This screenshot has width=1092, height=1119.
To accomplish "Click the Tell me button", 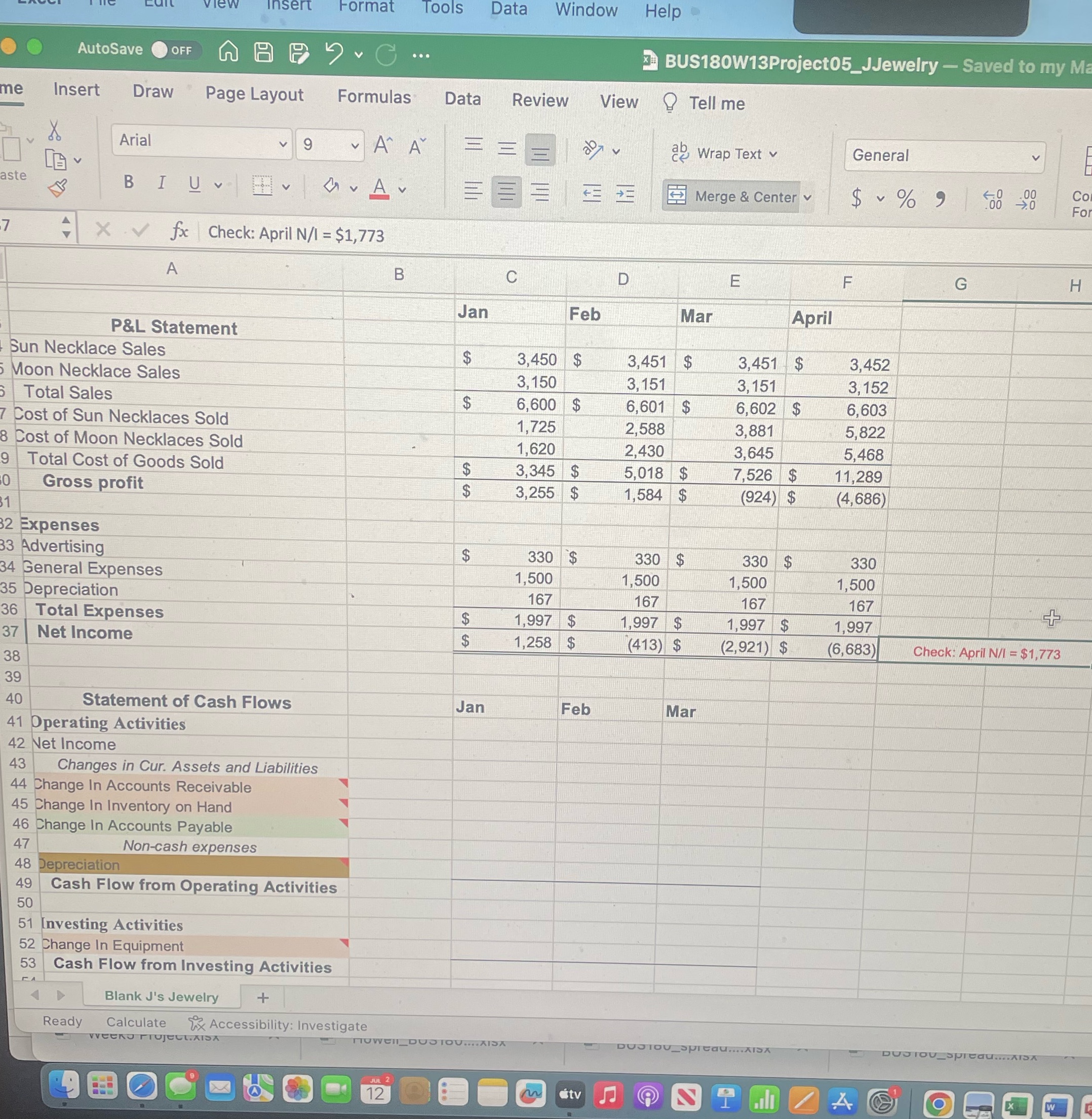I will 717,104.
